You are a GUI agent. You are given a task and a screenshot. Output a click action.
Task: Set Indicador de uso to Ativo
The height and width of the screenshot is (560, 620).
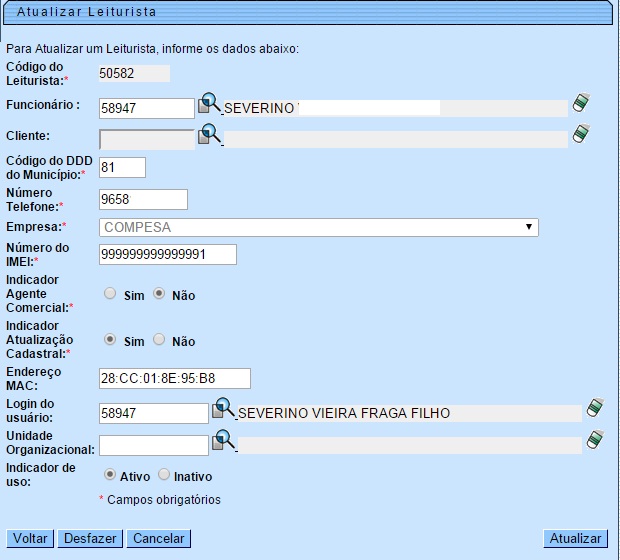tap(110, 474)
